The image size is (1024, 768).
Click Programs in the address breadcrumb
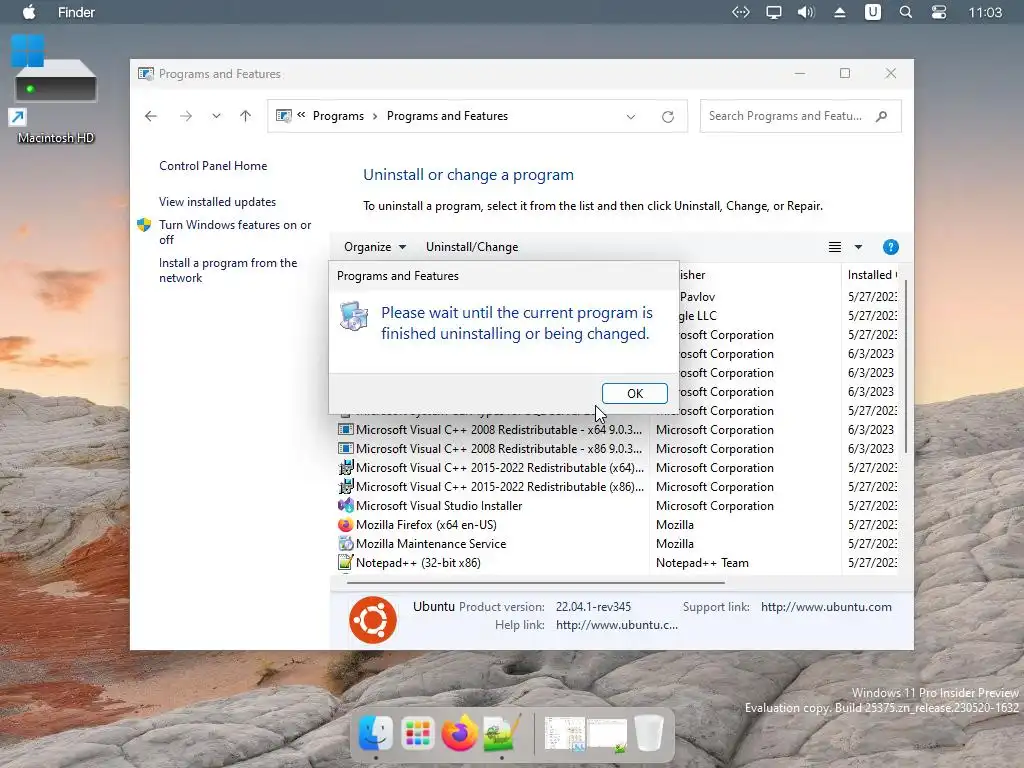338,116
